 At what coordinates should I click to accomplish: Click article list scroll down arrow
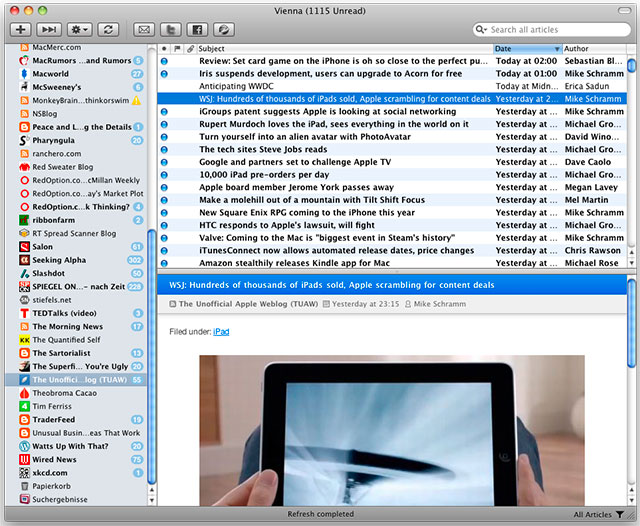[x=631, y=263]
